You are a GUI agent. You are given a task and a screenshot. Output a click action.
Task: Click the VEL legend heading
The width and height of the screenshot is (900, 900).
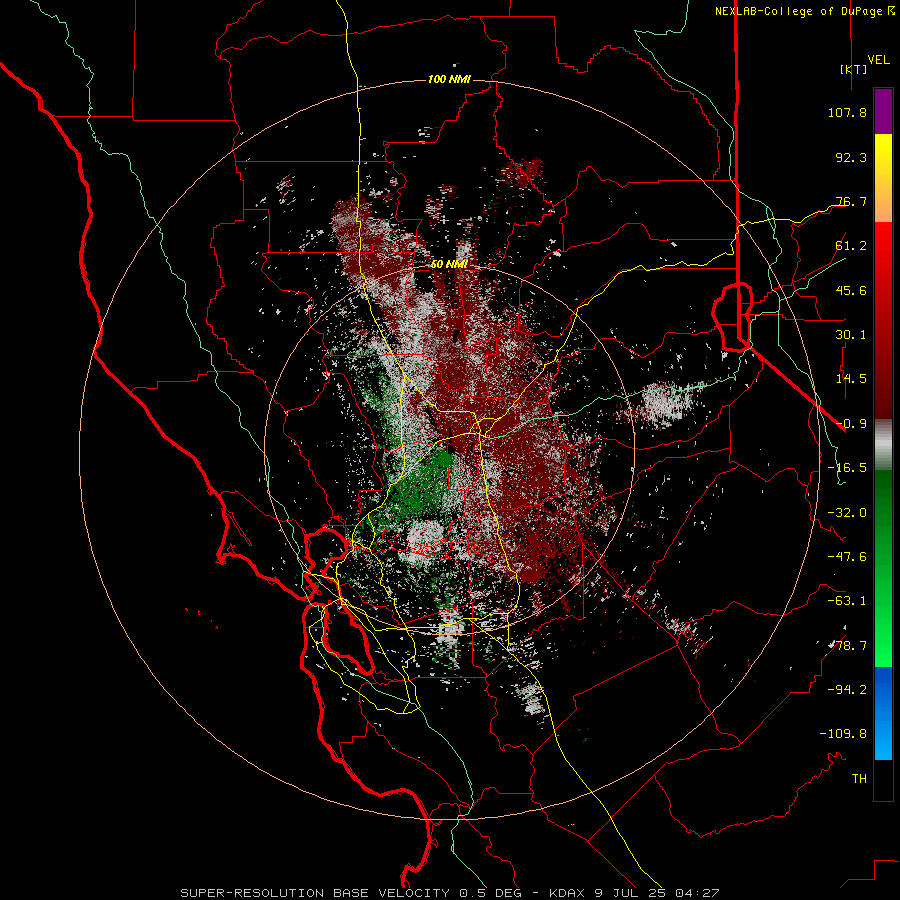click(x=878, y=60)
